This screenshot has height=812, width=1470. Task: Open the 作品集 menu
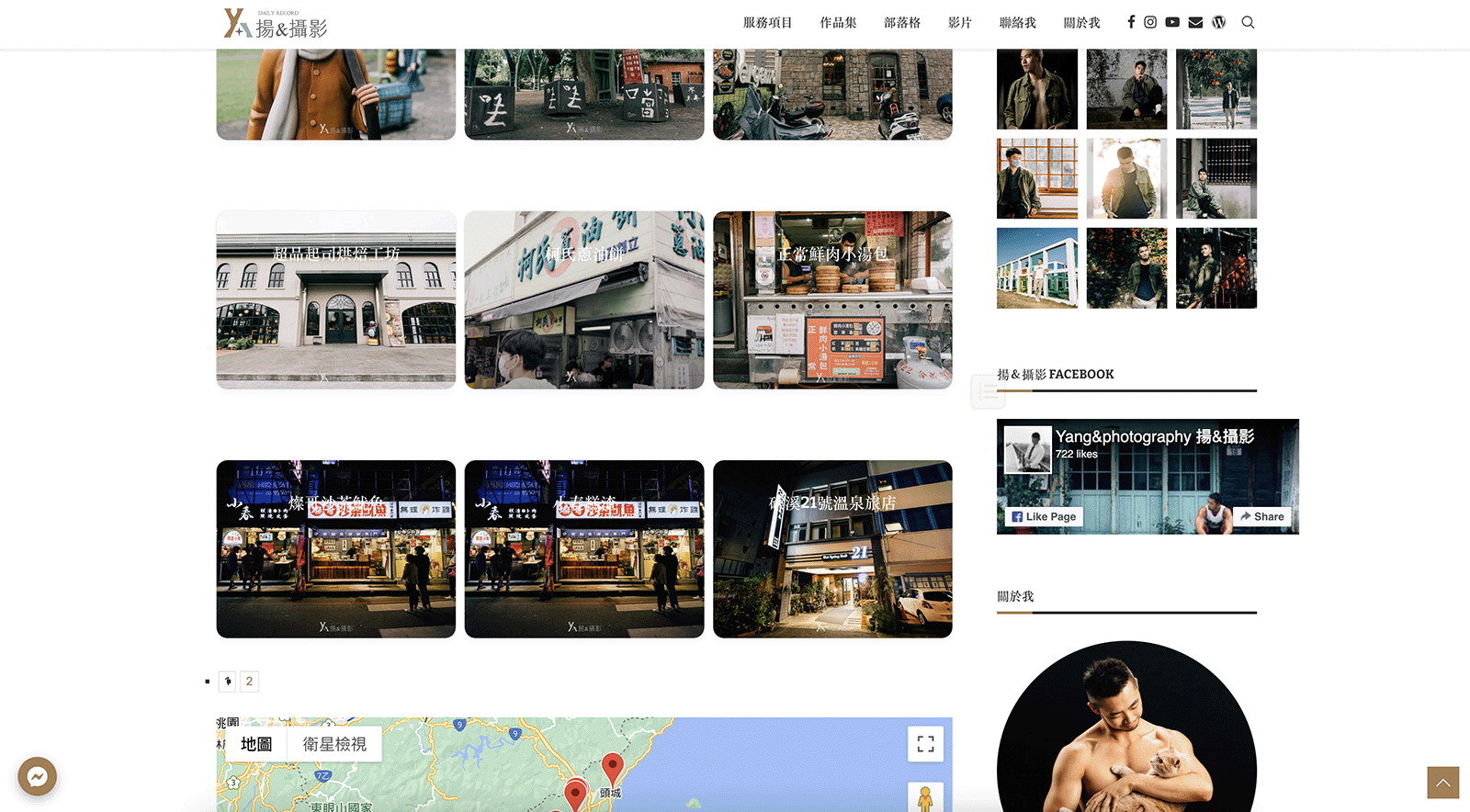838,23
